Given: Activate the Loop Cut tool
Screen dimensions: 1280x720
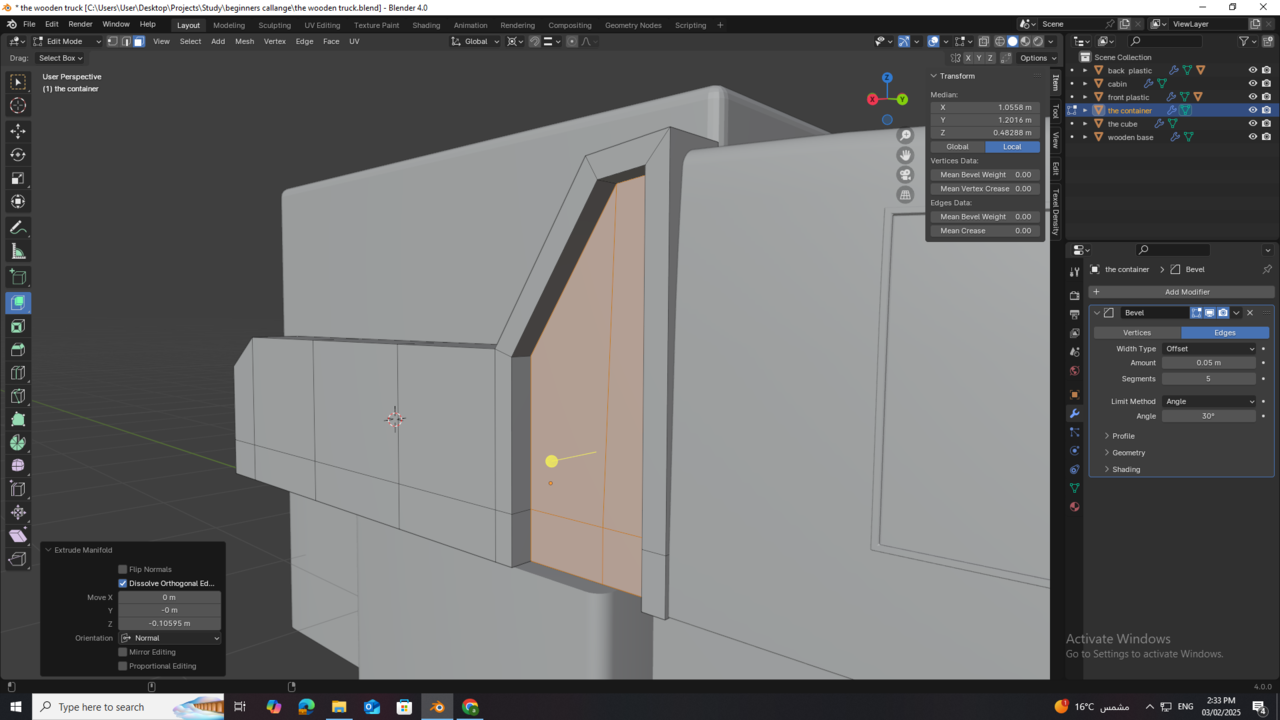Looking at the screenshot, I should pos(17,372).
